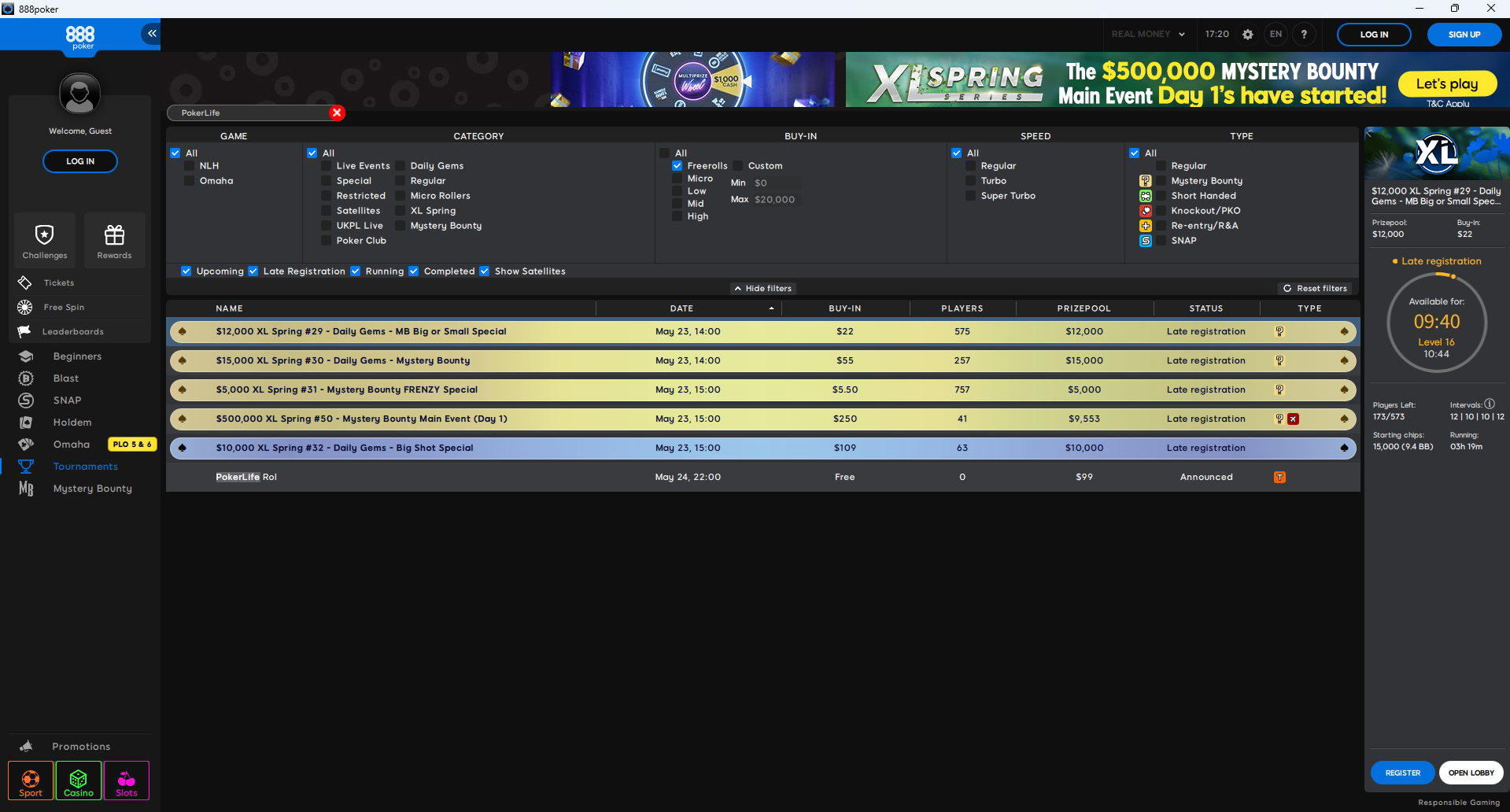This screenshot has width=1510, height=812.
Task: Click the 888poker logo
Action: (x=80, y=37)
